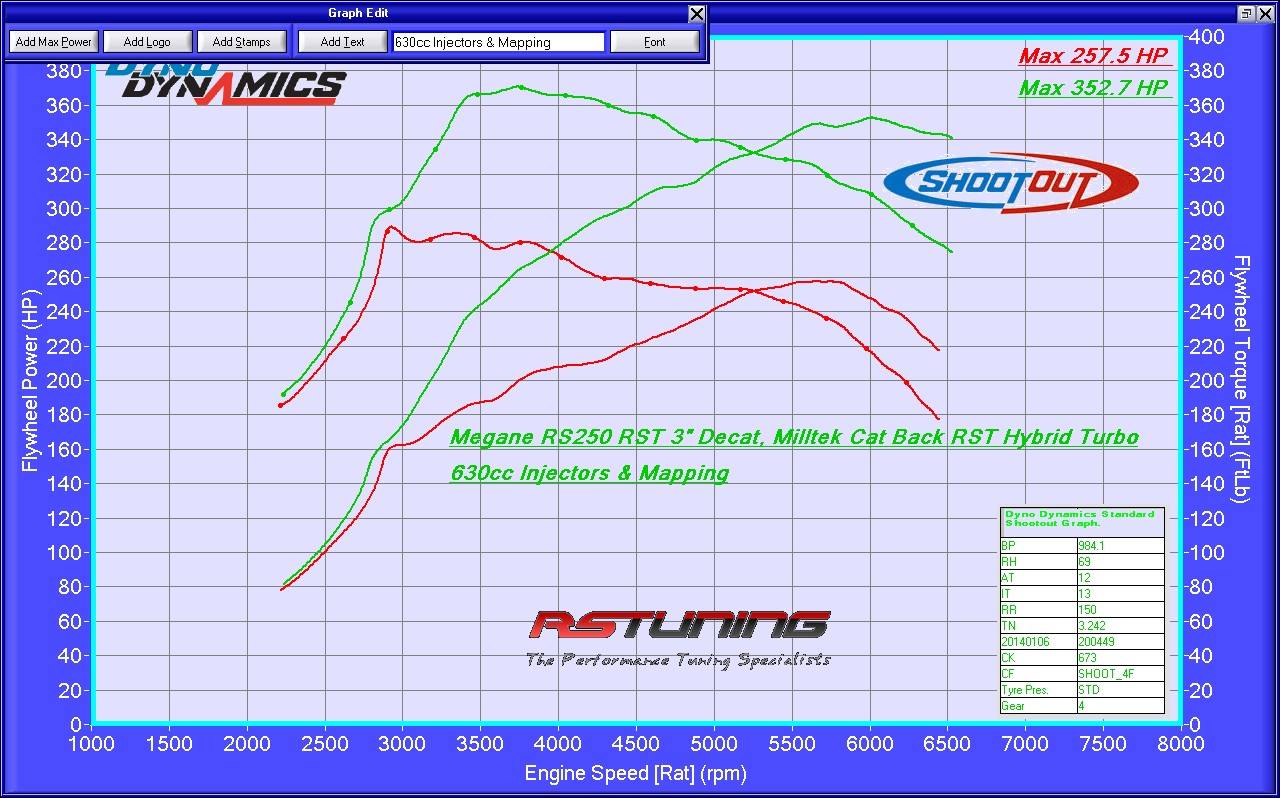Select the green Max 352.7 HP label
Image resolution: width=1280 pixels, height=798 pixels.
tap(1094, 88)
